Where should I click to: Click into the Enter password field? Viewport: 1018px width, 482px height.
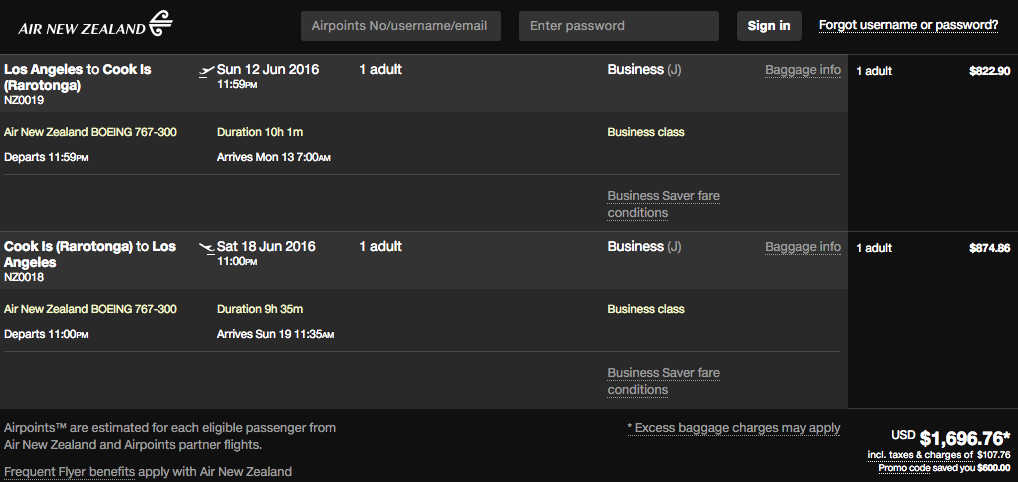click(x=618, y=26)
